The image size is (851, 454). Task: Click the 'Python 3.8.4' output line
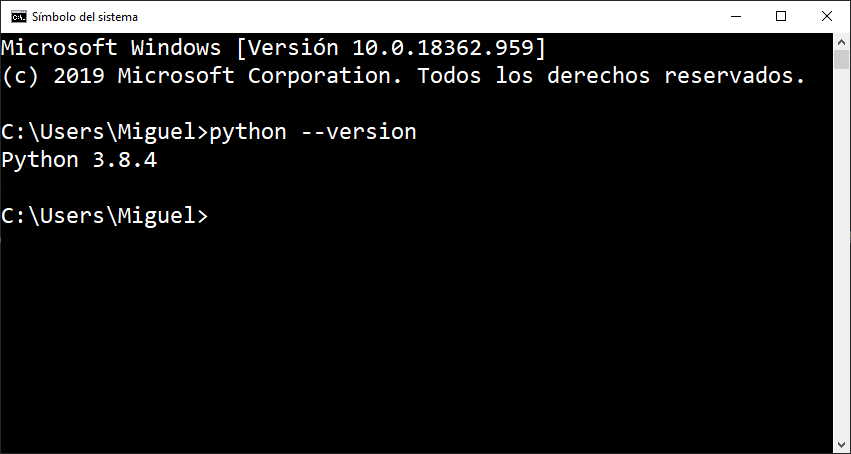79,161
